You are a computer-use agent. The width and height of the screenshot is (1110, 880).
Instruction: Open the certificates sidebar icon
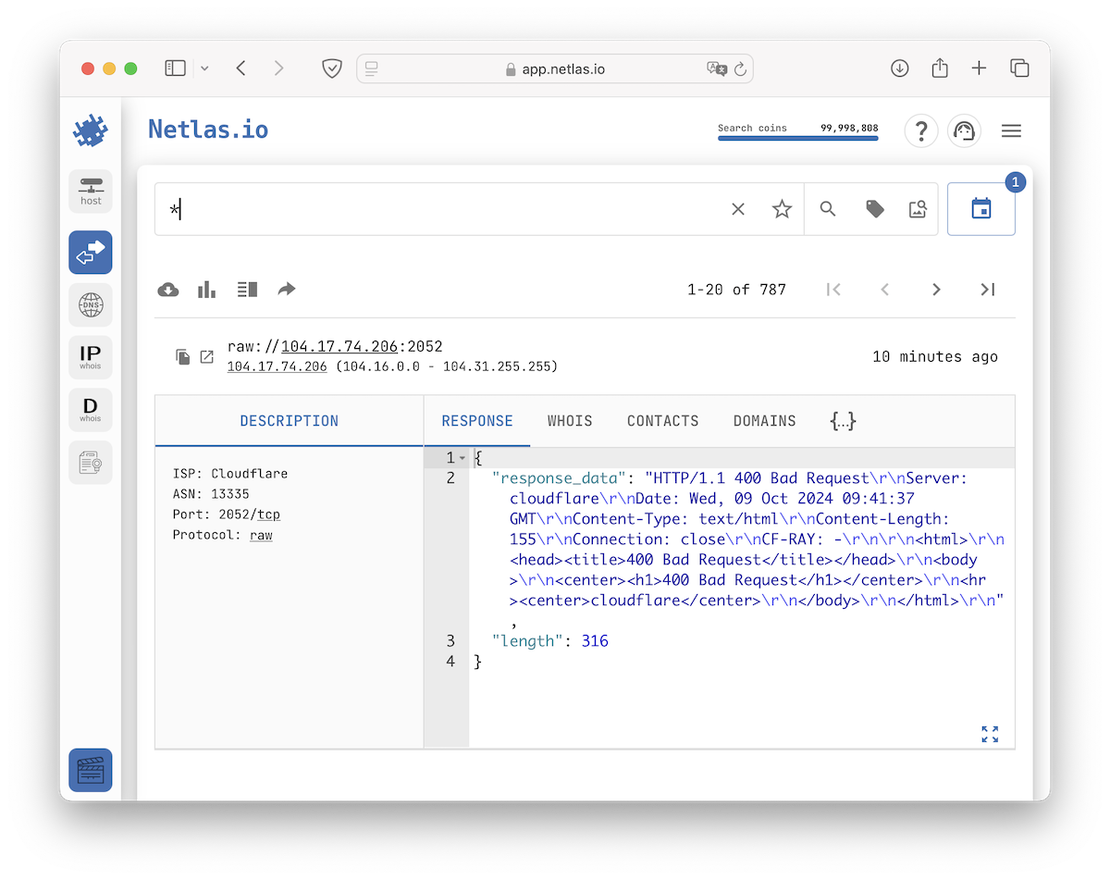point(90,463)
